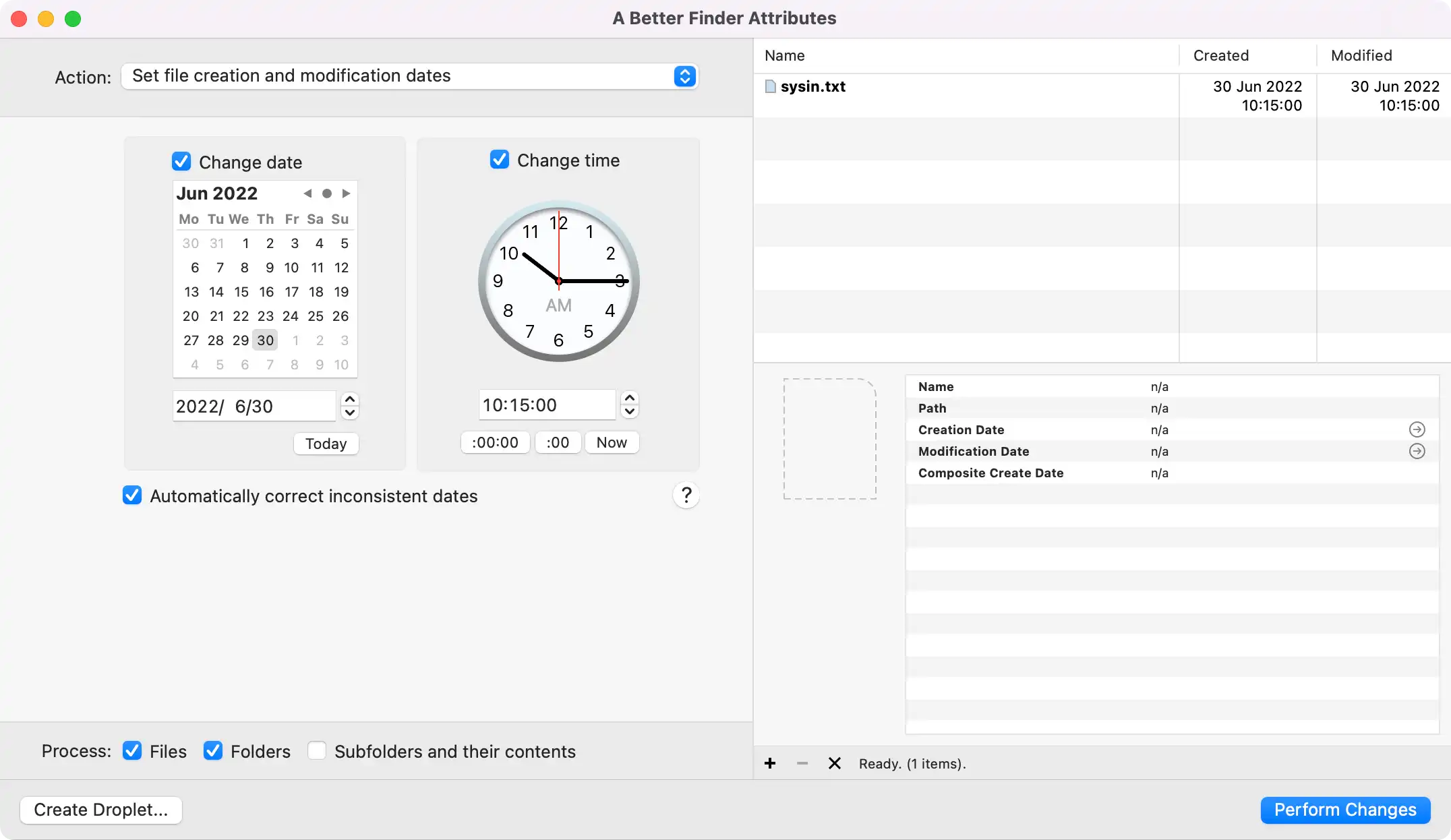
Task: Click the :00 seconds reset button
Action: click(558, 442)
